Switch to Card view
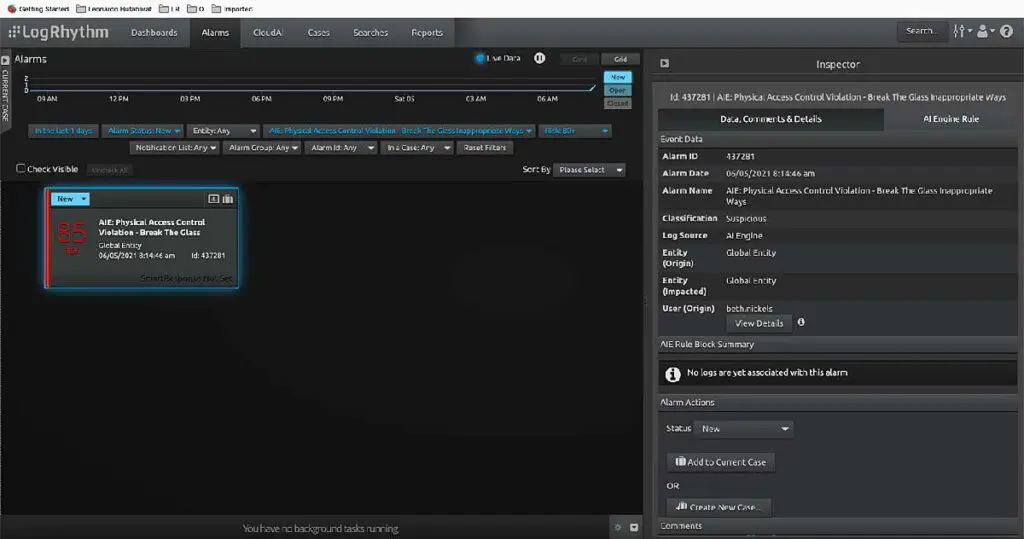The height and width of the screenshot is (539, 1024). (579, 59)
